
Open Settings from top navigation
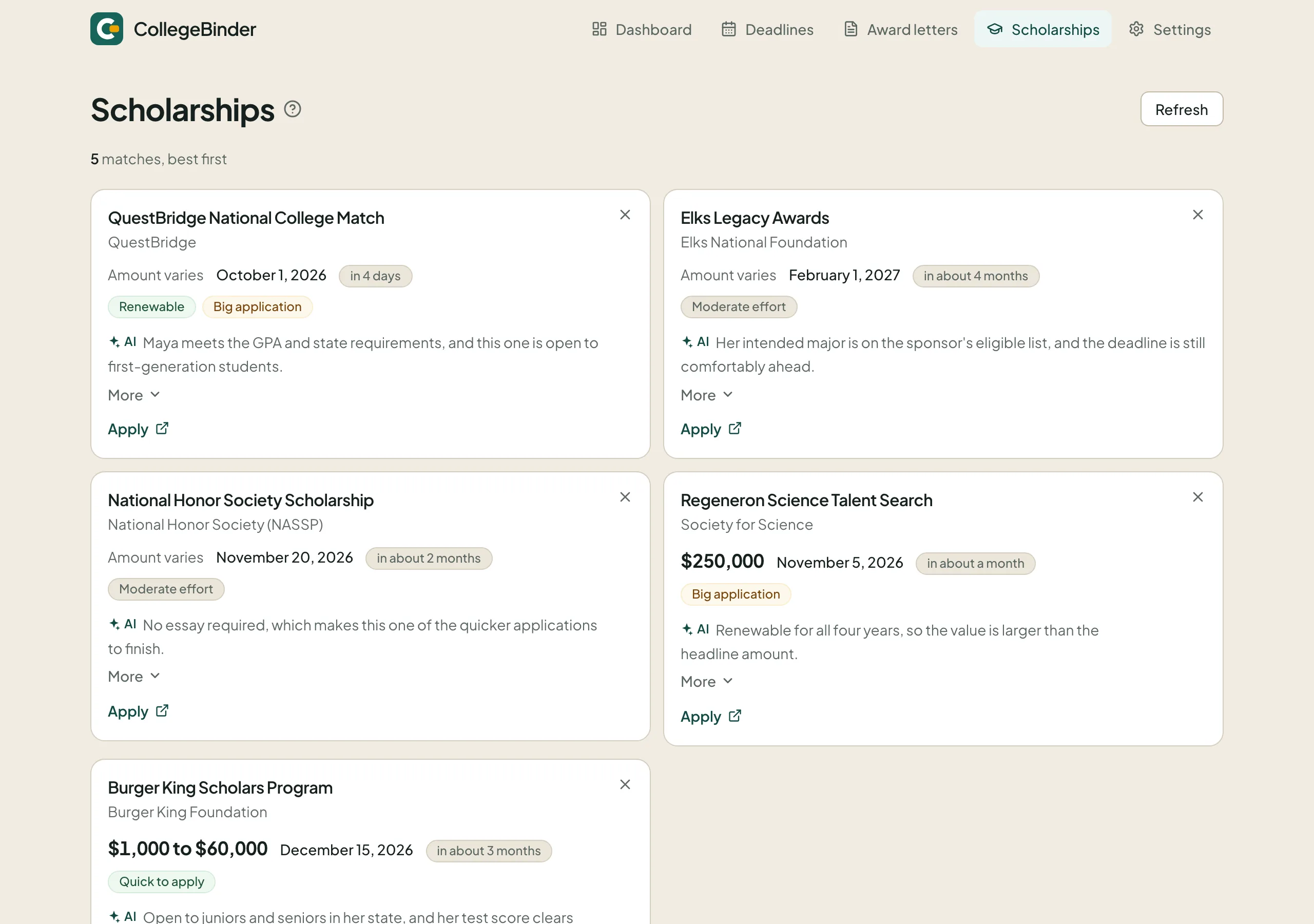coord(1170,29)
